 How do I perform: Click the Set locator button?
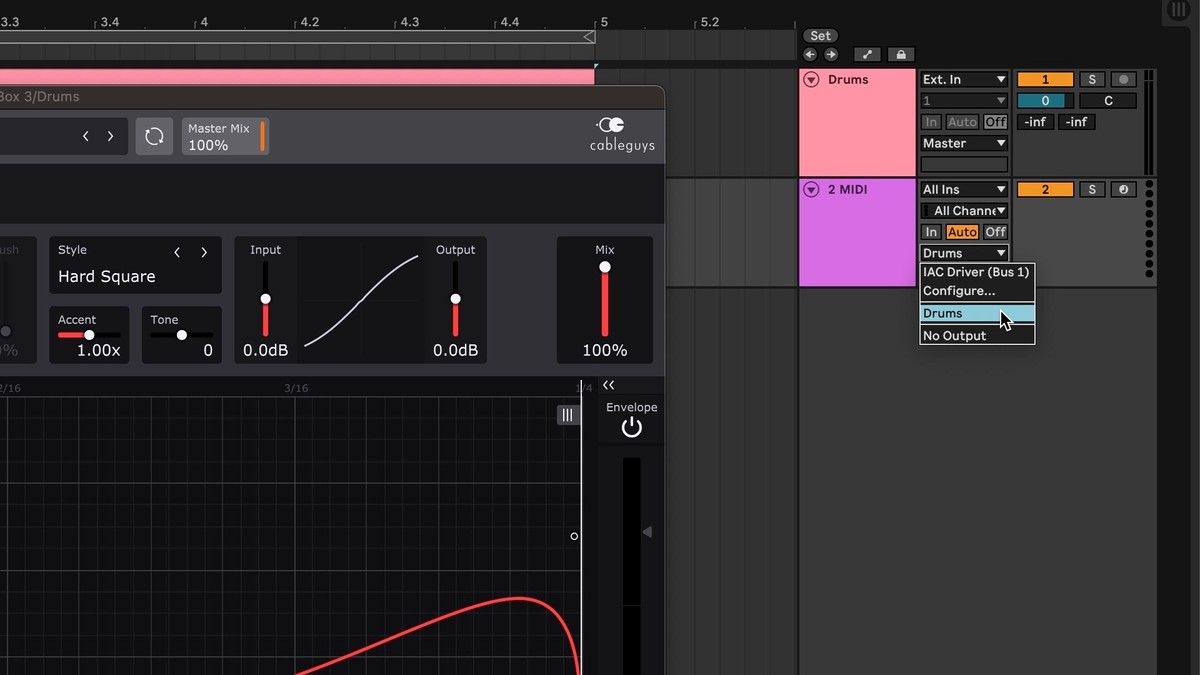820,36
